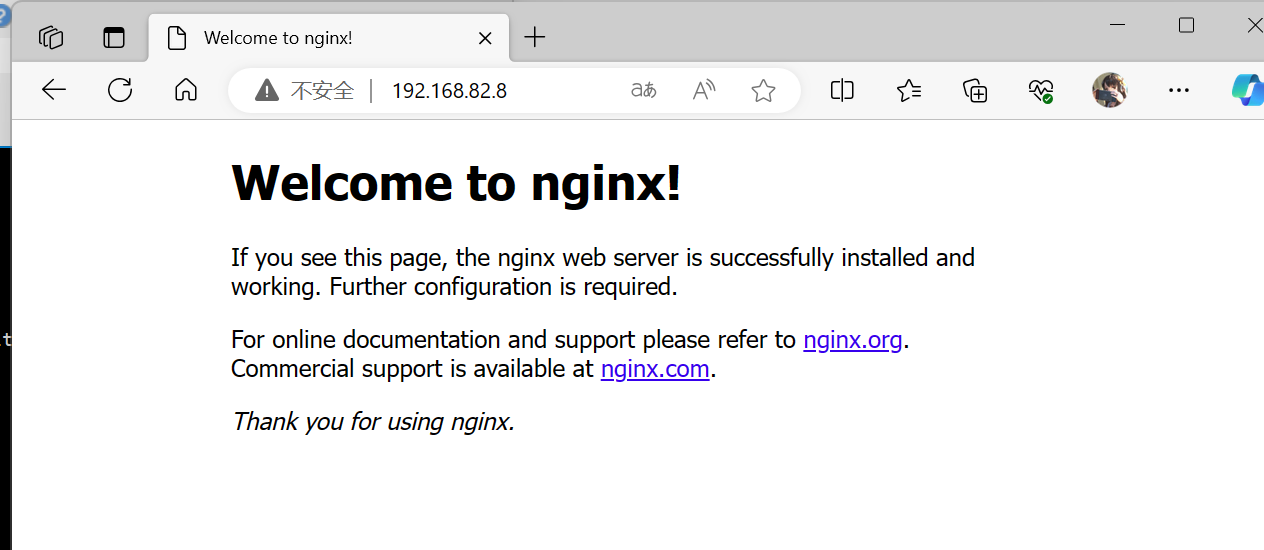This screenshot has height=550, width=1264.
Task: Close the Welcome to nginx! tab
Action: pyautogui.click(x=485, y=38)
